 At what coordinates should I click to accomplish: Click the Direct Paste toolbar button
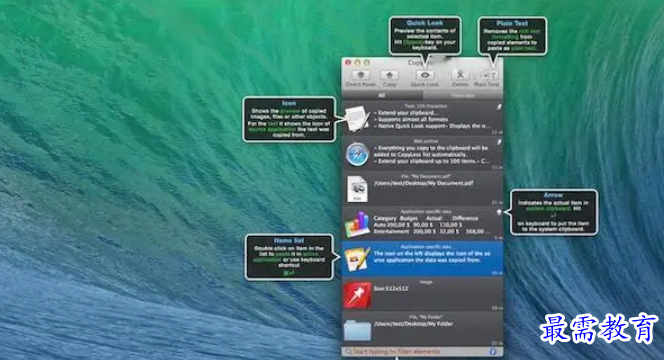click(361, 78)
